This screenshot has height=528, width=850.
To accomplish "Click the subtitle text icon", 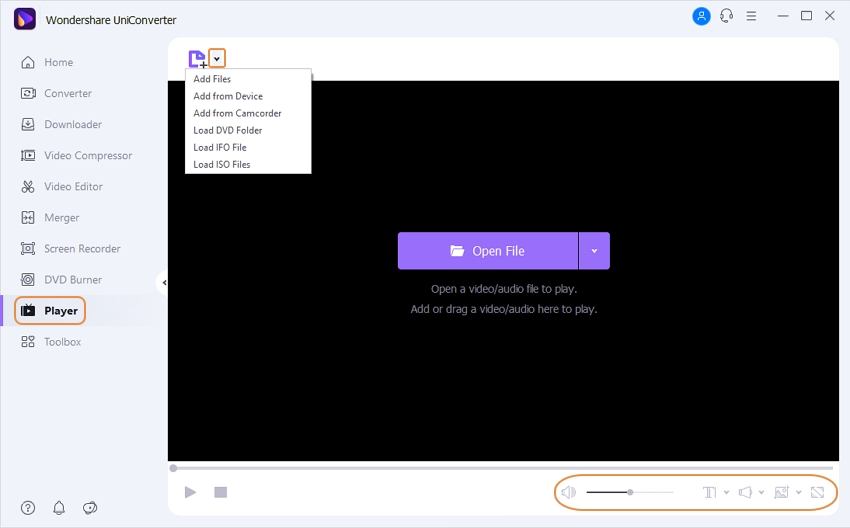I will click(709, 492).
